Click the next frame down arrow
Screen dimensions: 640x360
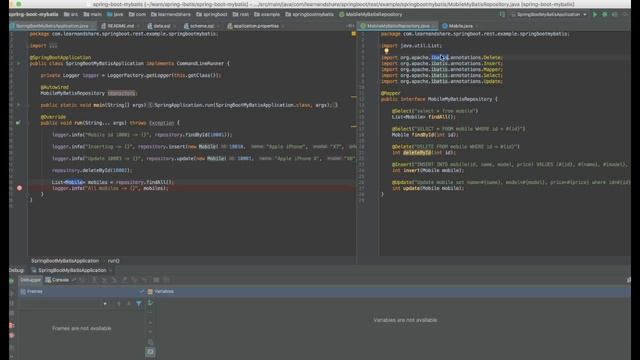(129, 304)
